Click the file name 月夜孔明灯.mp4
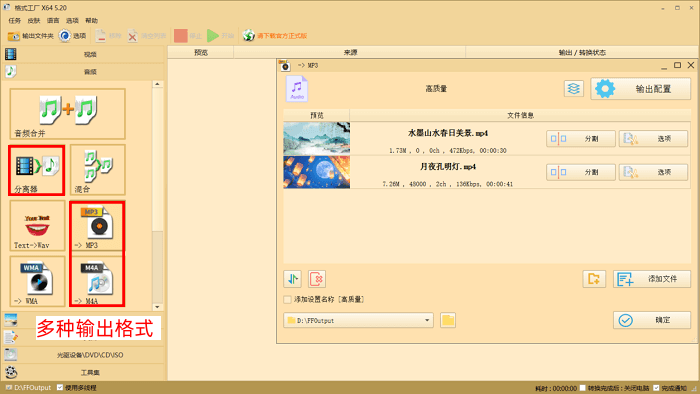Screen dimensions: 700x394 pyautogui.click(x=448, y=166)
